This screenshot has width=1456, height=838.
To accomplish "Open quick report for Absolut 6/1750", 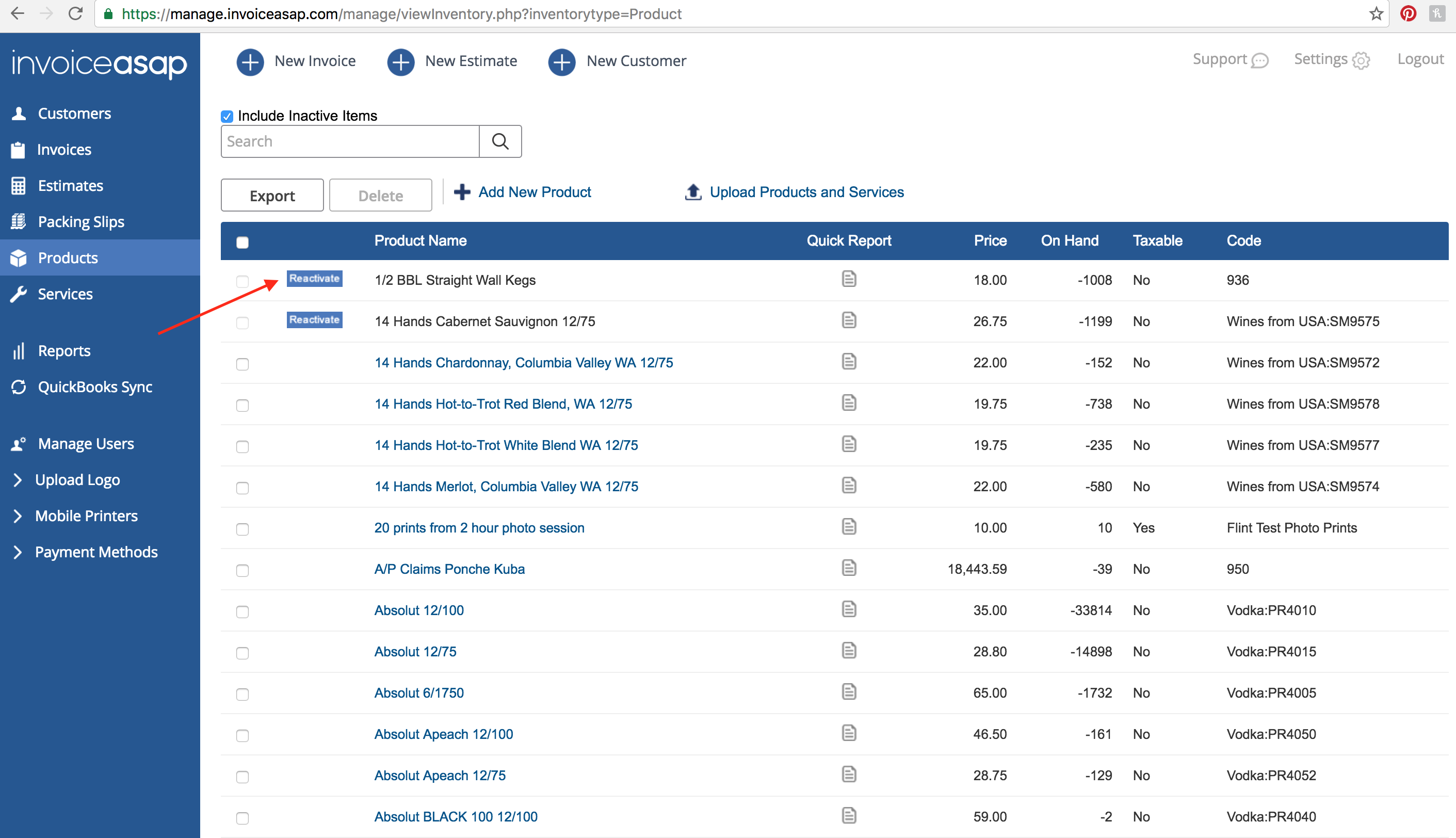I will 849,692.
